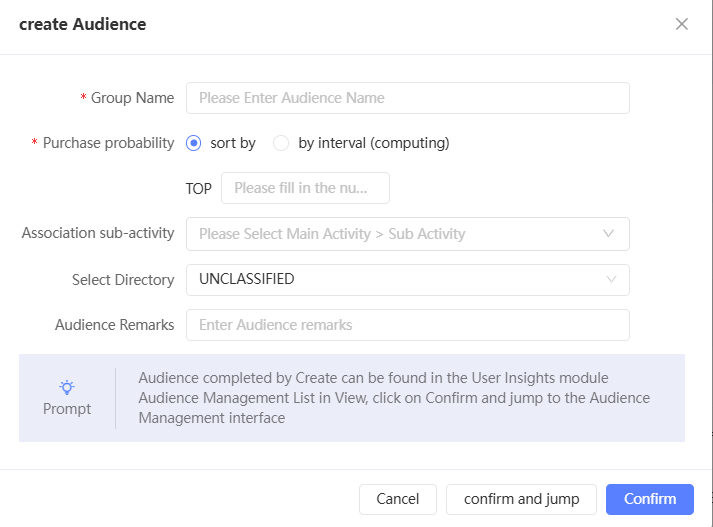
Task: Click the Group Name input field
Action: point(407,98)
